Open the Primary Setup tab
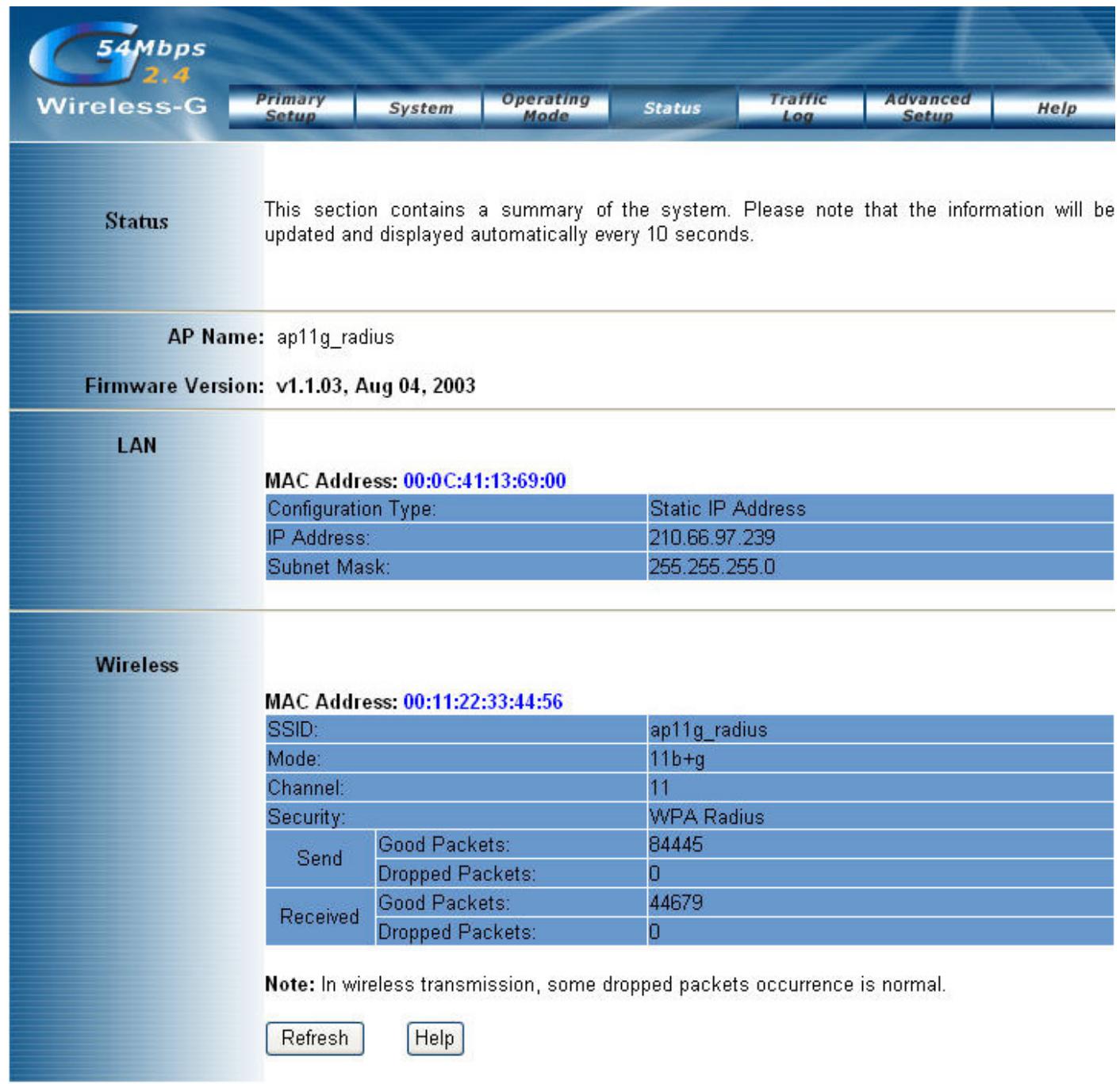Image resolution: width=1120 pixels, height=1084 pixels. pyautogui.click(x=291, y=107)
